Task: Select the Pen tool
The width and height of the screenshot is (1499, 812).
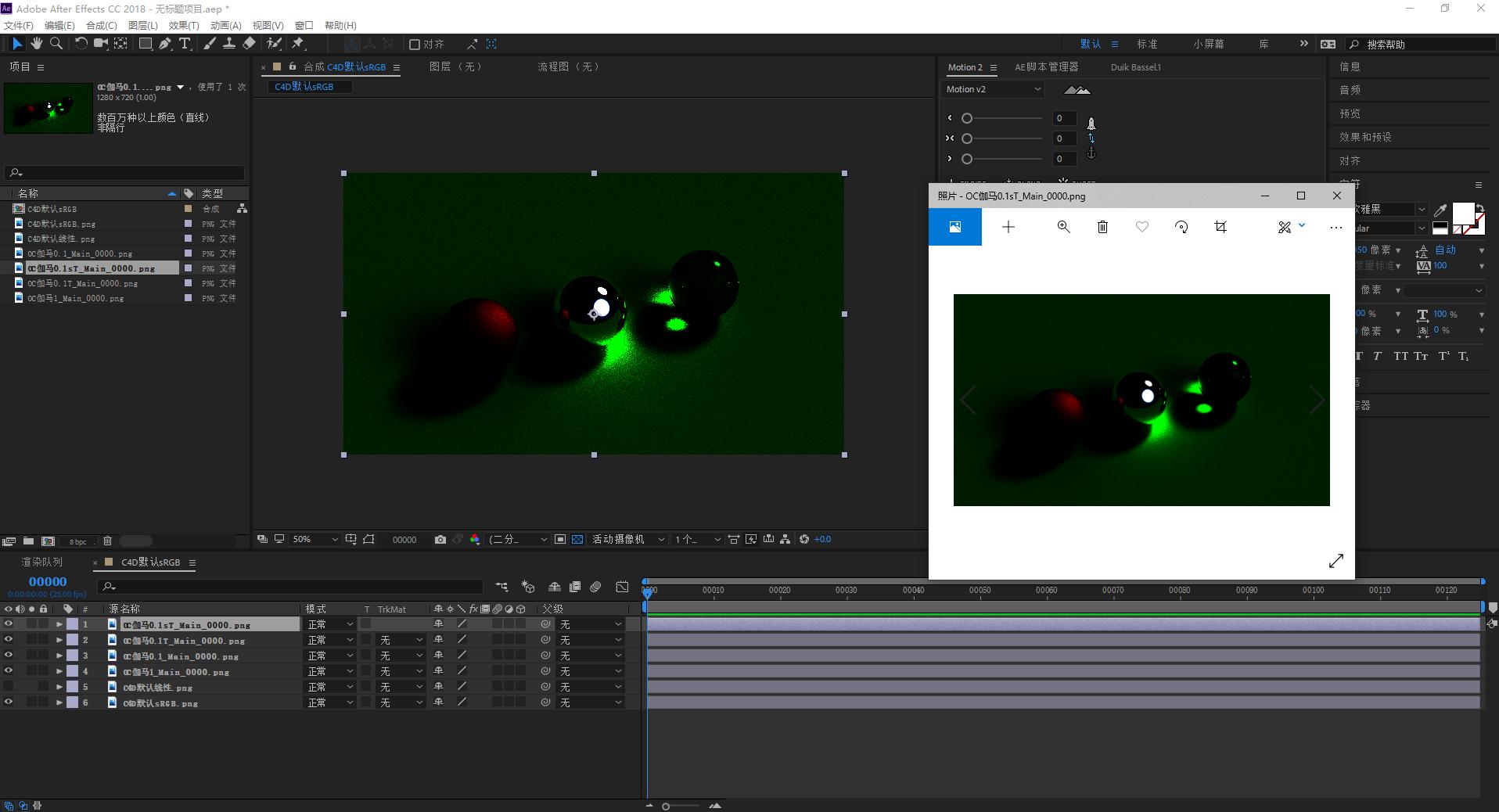Action: pyautogui.click(x=165, y=44)
